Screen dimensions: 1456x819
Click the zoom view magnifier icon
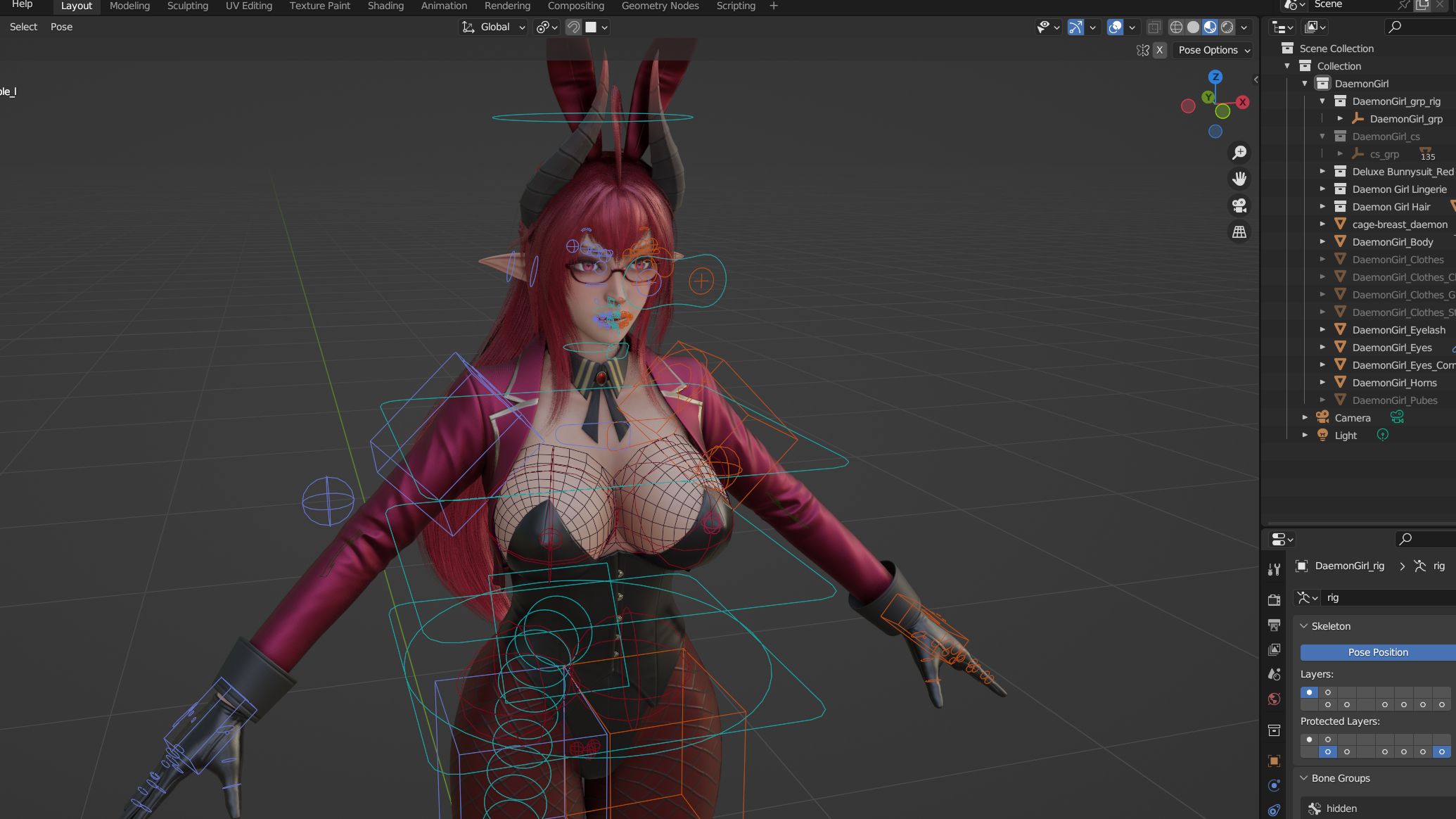pos(1239,153)
